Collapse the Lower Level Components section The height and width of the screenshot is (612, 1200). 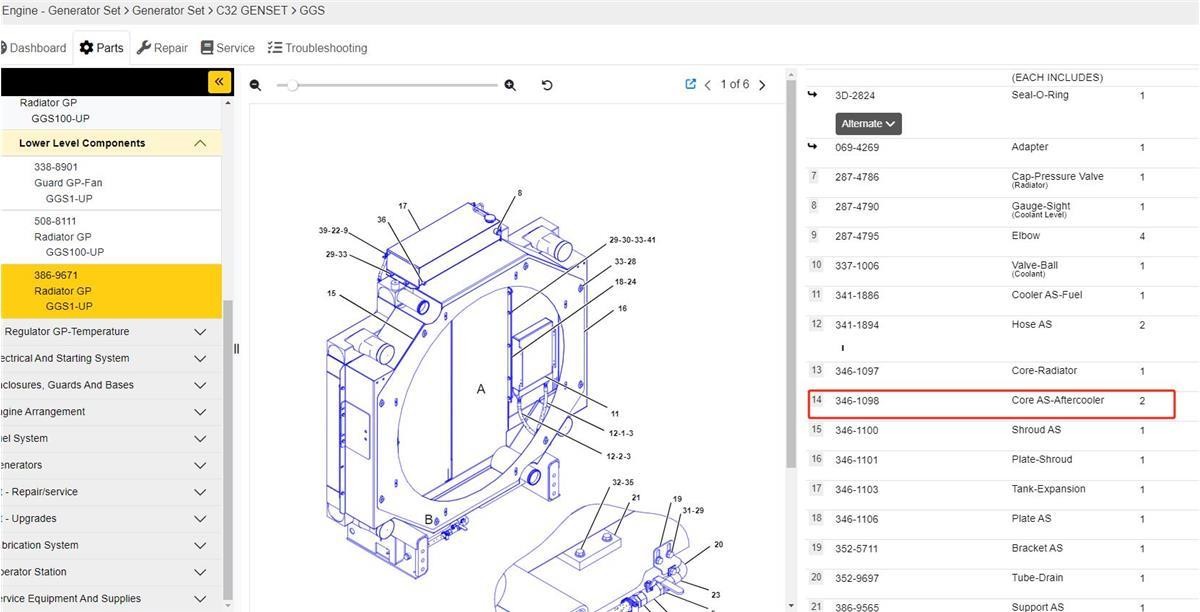coord(200,143)
